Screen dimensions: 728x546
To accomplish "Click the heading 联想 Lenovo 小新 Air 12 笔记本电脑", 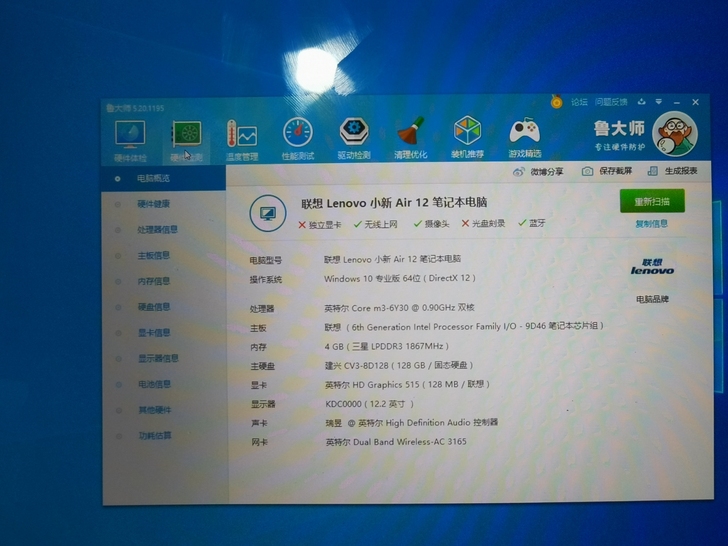I will pyautogui.click(x=394, y=203).
